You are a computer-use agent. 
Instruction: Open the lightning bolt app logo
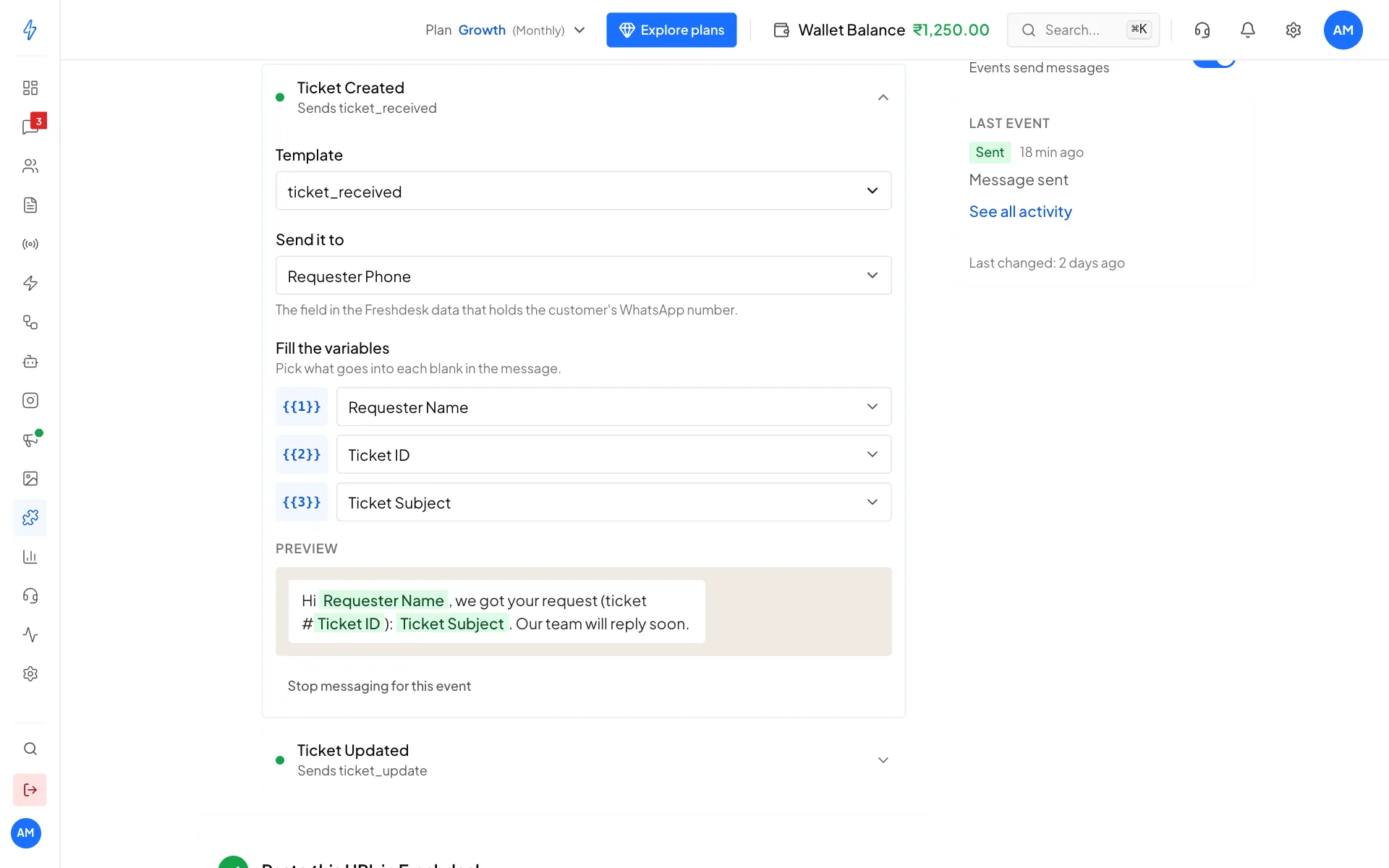tap(30, 30)
